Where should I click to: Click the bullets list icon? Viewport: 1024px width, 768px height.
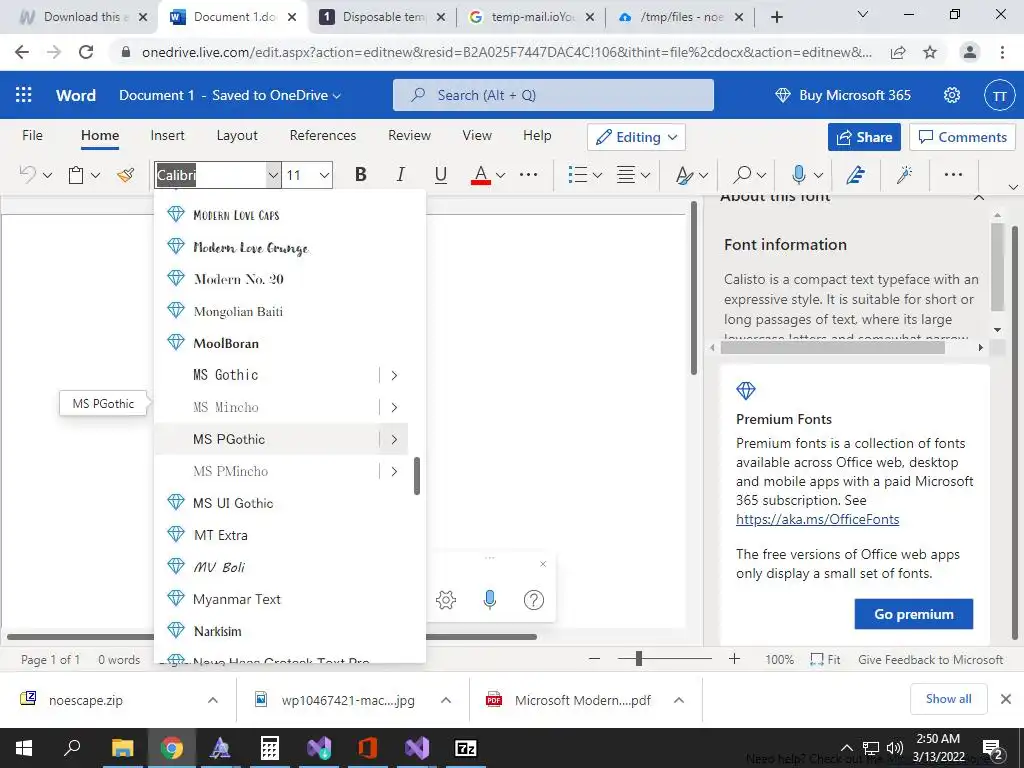point(577,174)
